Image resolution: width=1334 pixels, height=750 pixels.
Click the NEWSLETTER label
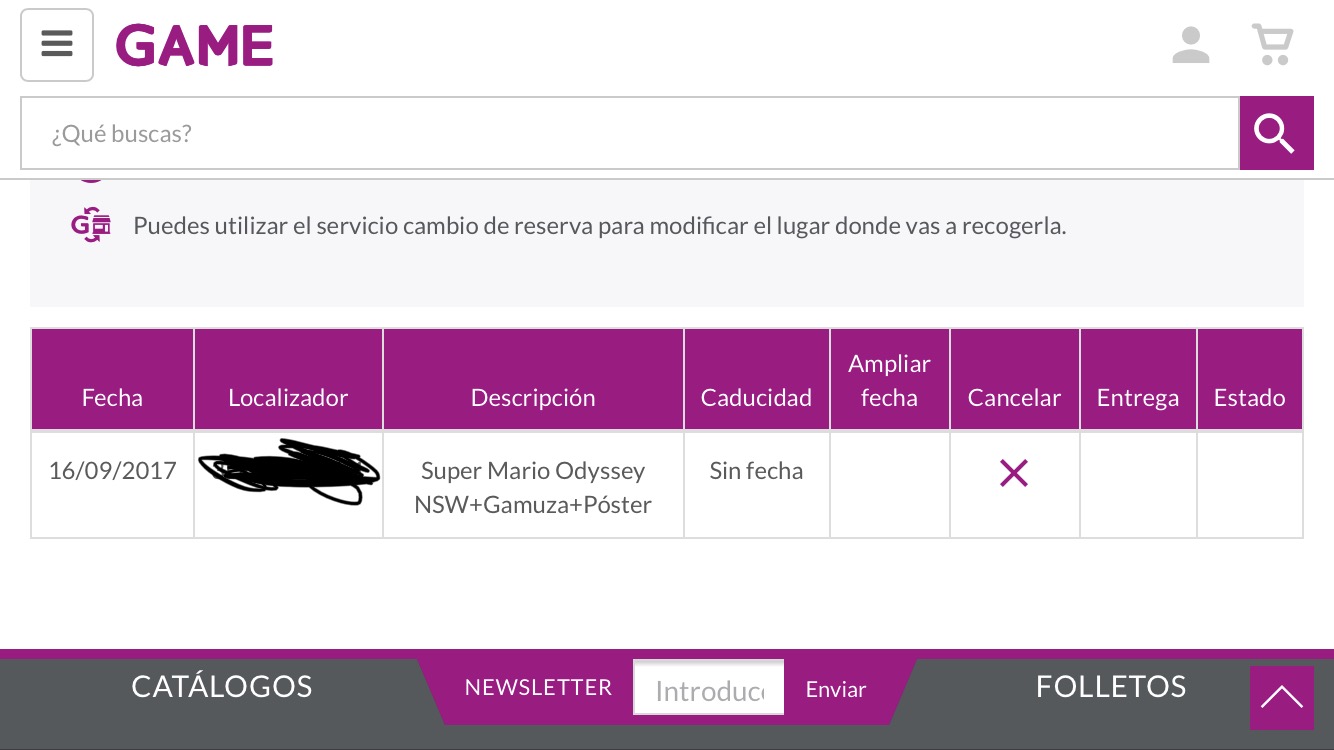coord(538,688)
